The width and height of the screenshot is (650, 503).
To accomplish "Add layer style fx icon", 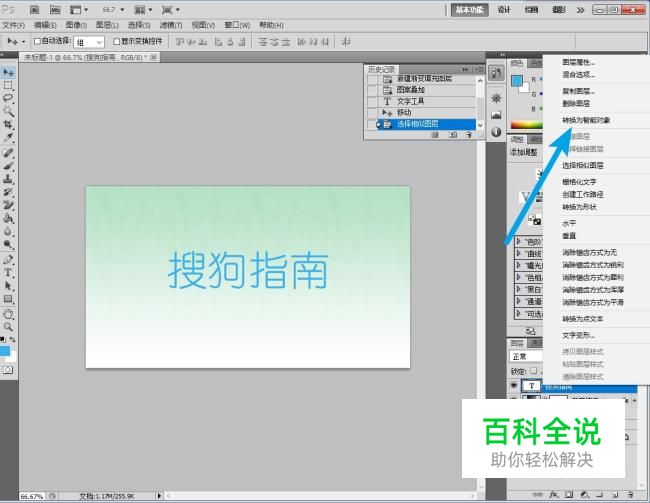I will pos(554,495).
